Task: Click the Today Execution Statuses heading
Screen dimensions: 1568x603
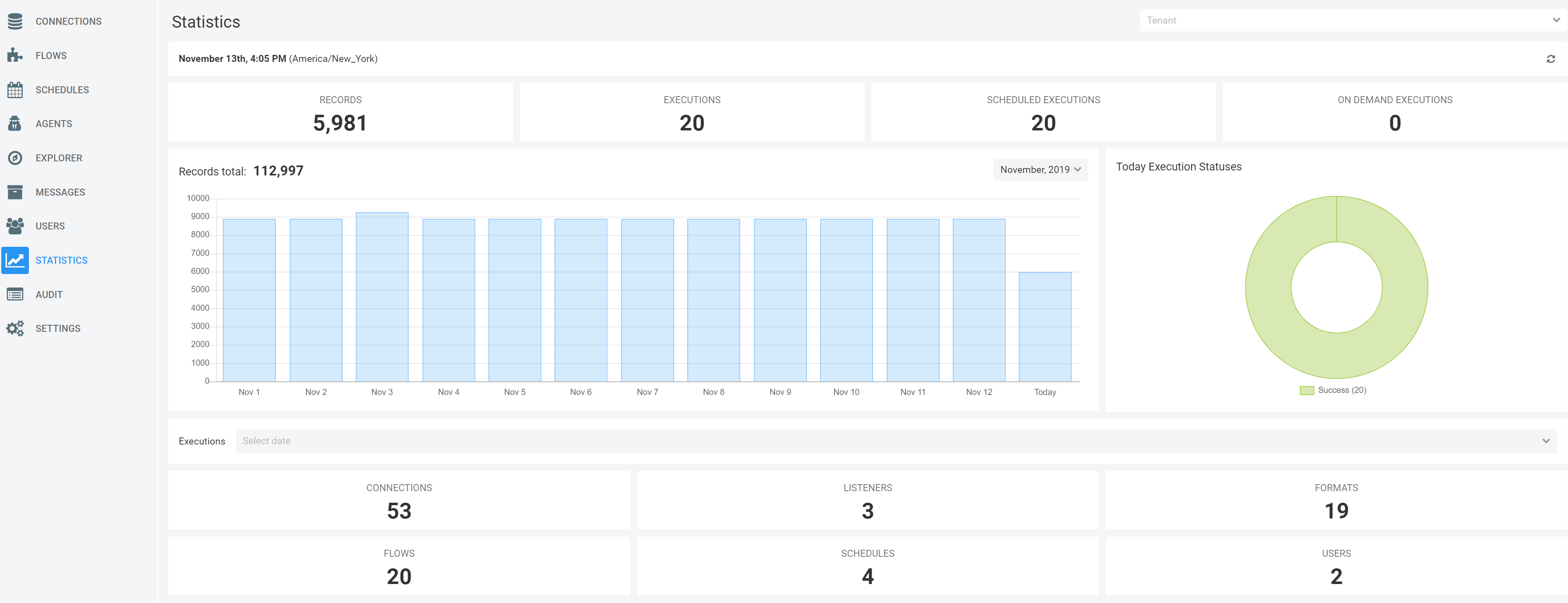Action: 1178,167
